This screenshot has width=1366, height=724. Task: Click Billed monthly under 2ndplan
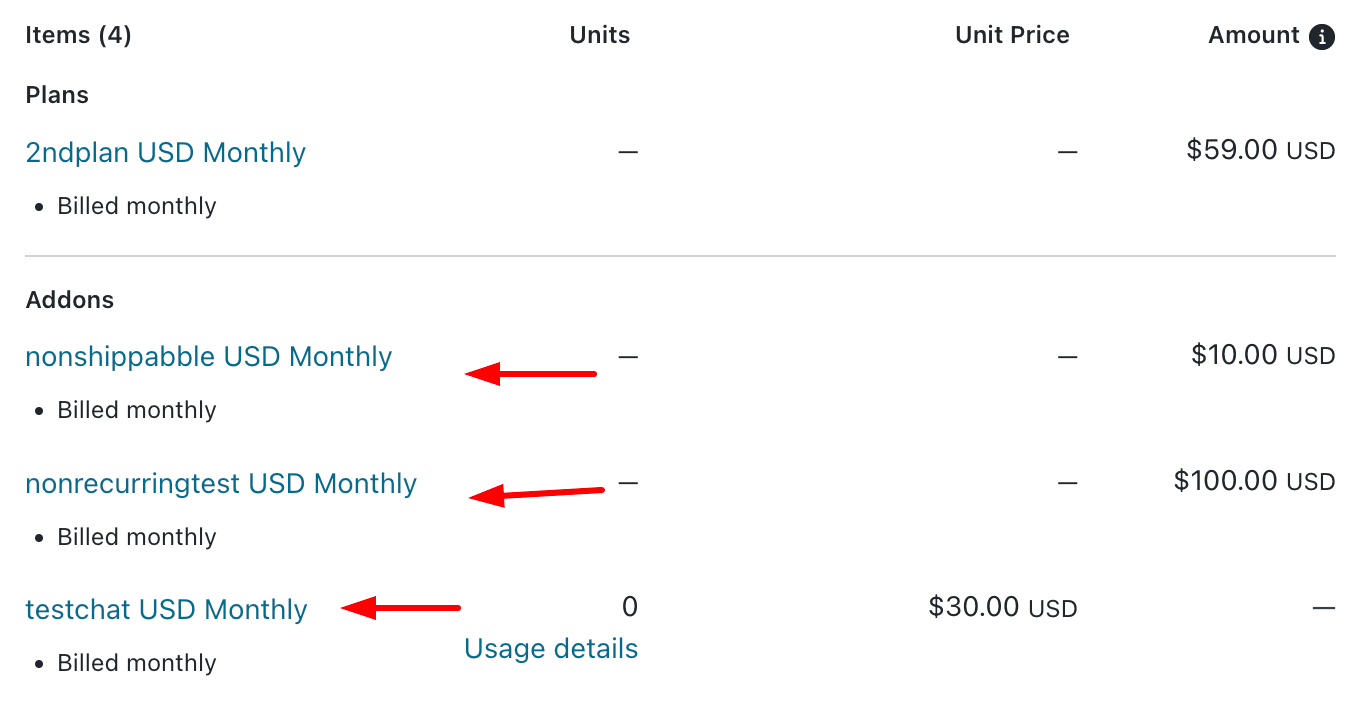(137, 206)
